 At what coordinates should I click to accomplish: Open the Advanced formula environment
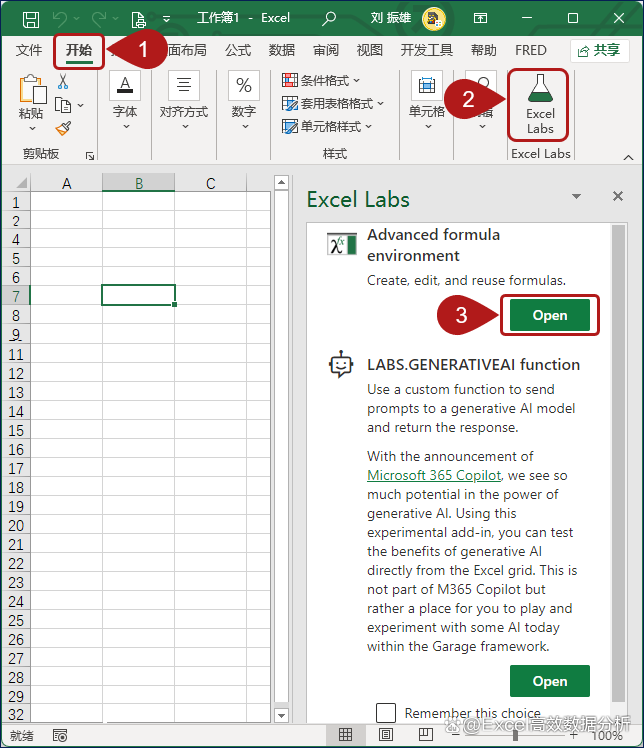pyautogui.click(x=549, y=315)
